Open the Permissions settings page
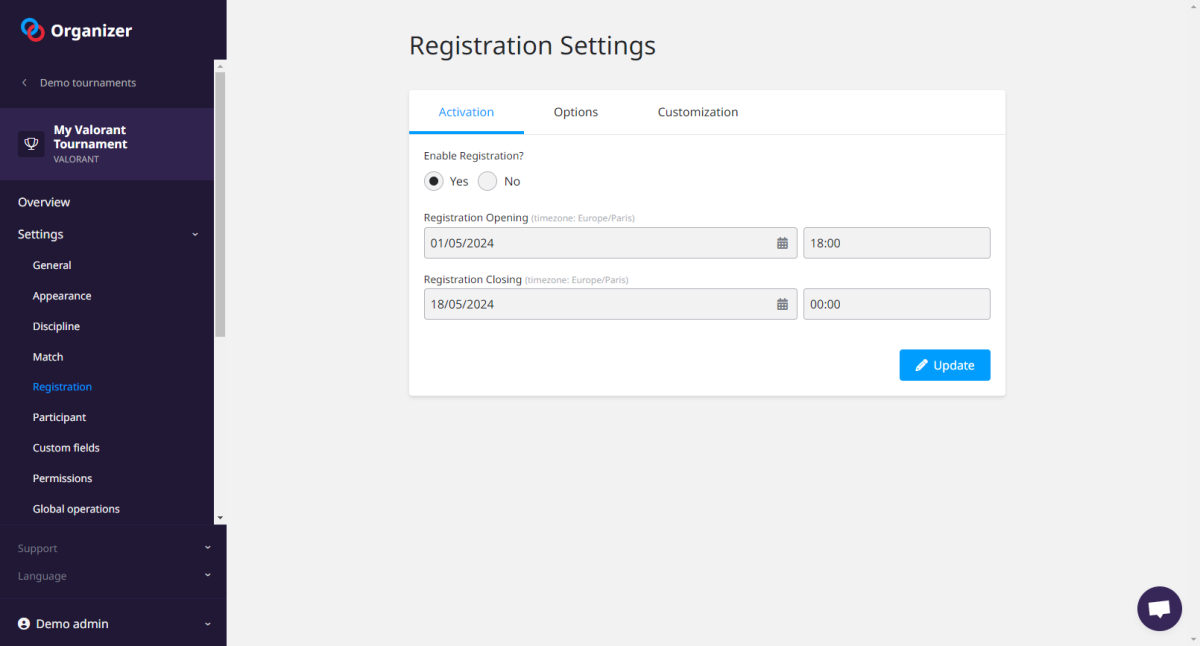Image resolution: width=1200 pixels, height=646 pixels. point(62,477)
